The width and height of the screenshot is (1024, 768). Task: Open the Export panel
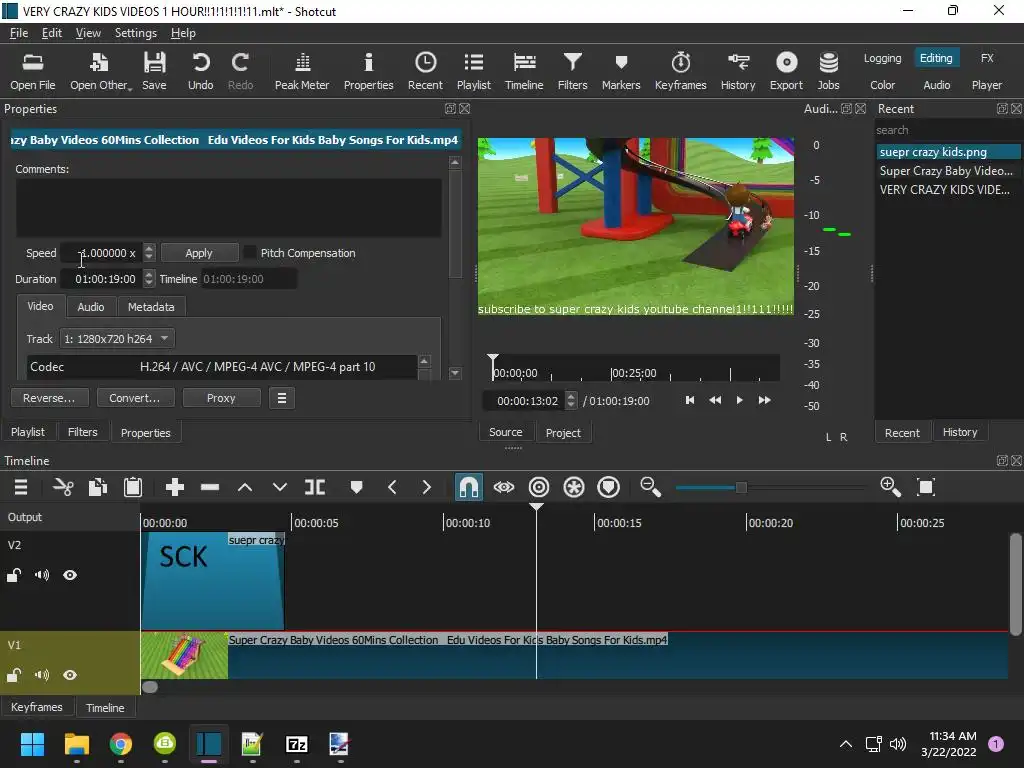[786, 71]
